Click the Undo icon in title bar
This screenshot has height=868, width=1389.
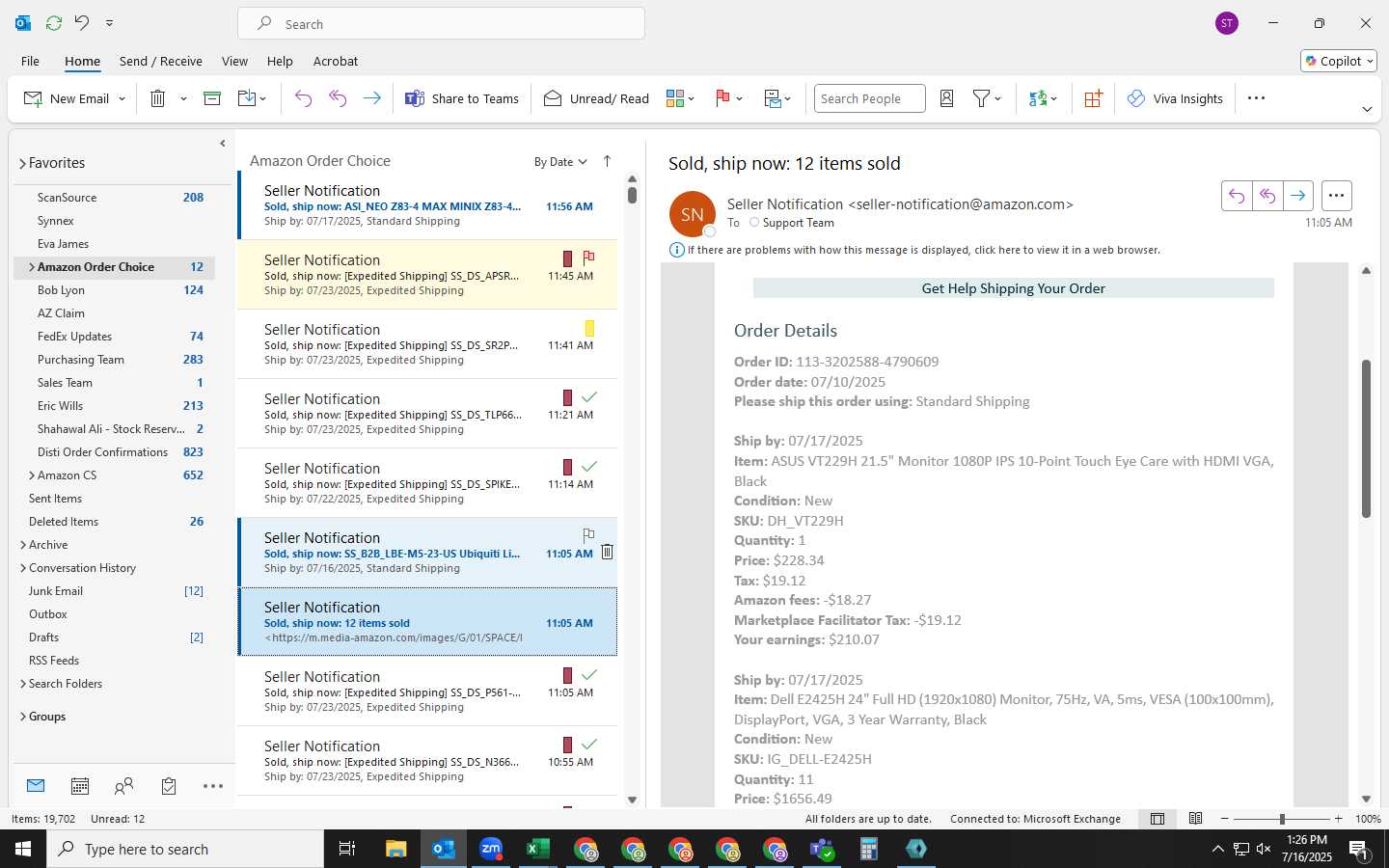[82, 22]
